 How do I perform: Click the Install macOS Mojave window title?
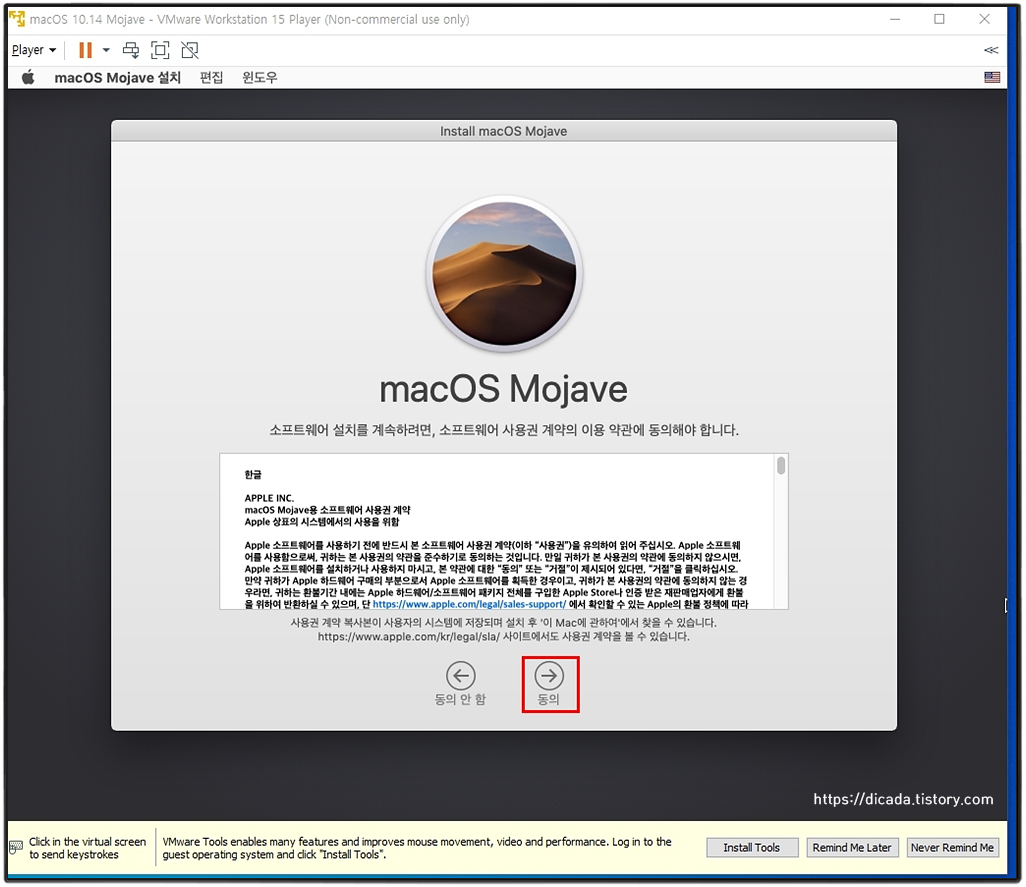[x=503, y=131]
